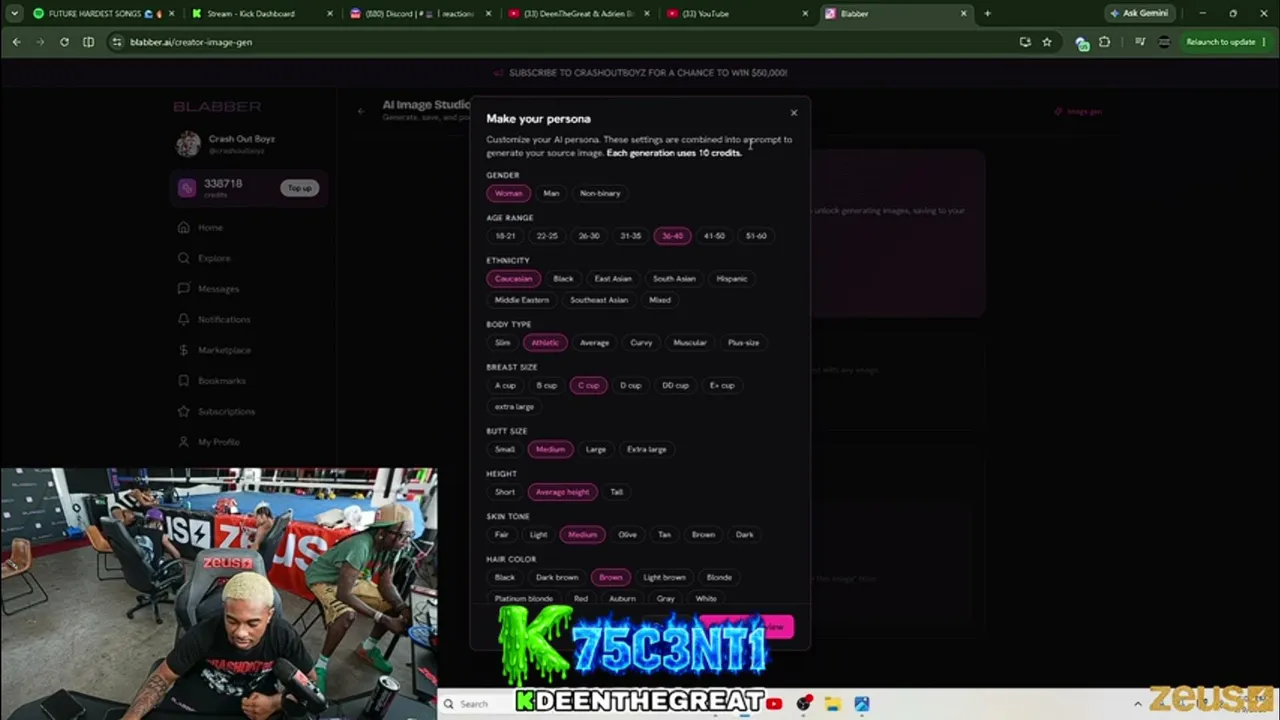1280x720 pixels.
Task: Select Middle Eastern ethnicity chip
Action: pos(522,300)
